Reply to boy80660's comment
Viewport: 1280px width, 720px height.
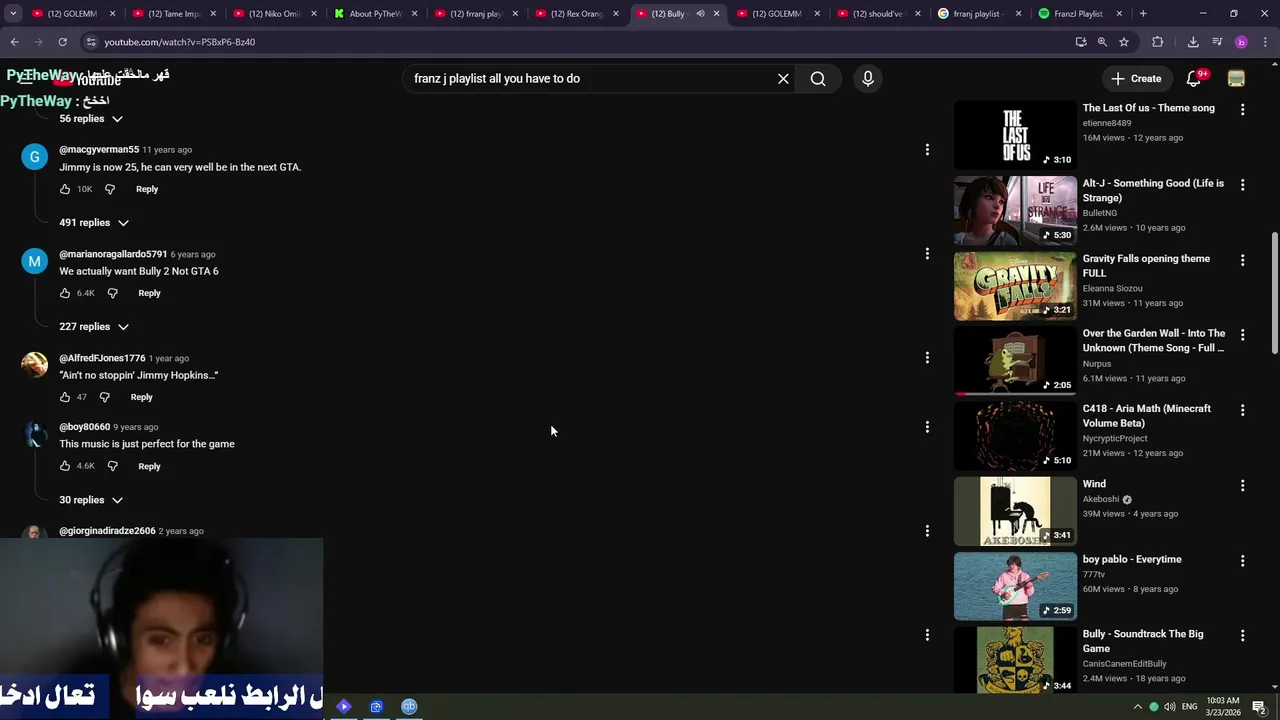click(x=149, y=466)
